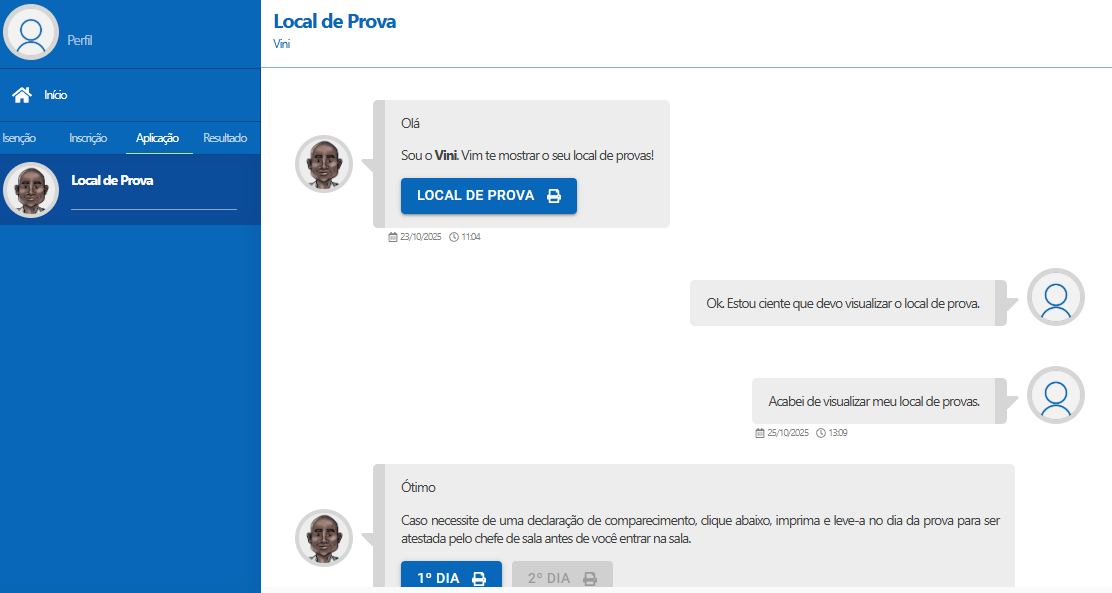The width and height of the screenshot is (1112, 593).
Task: Click the home icon next to Início
Action: coord(20,94)
